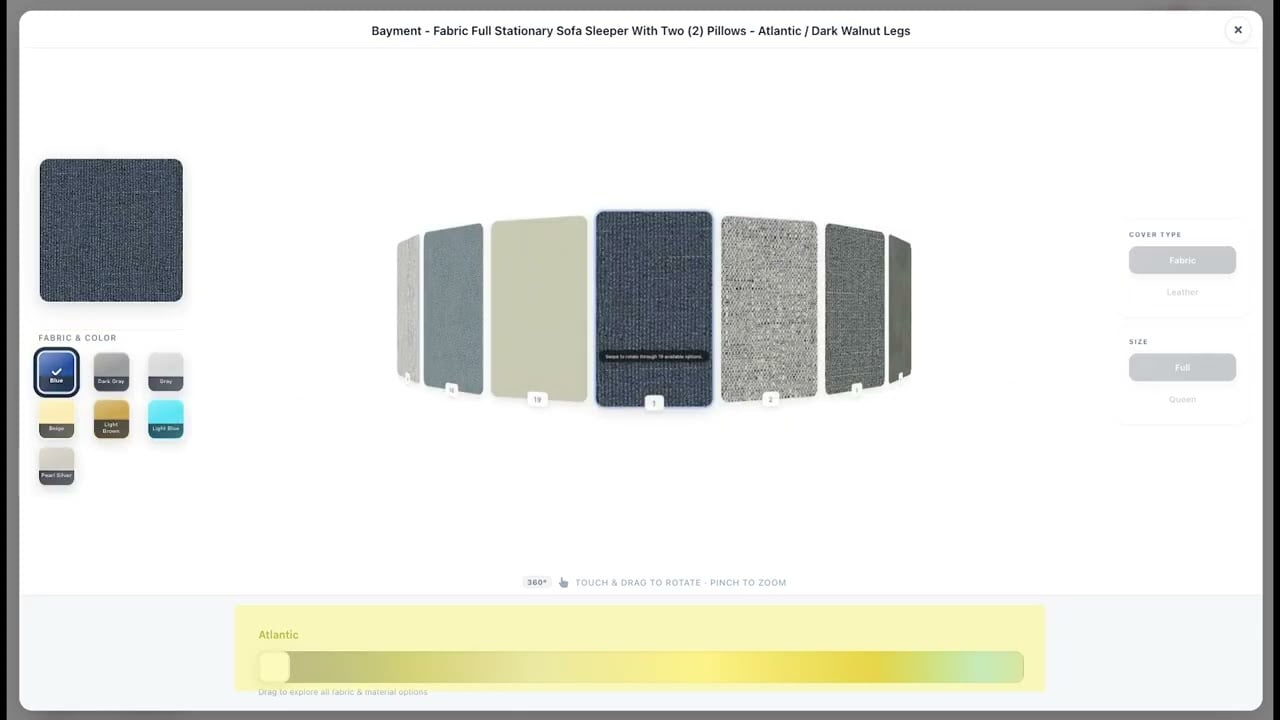The height and width of the screenshot is (720, 1280).
Task: Select fabric card number 19 in carousel
Action: point(539,309)
